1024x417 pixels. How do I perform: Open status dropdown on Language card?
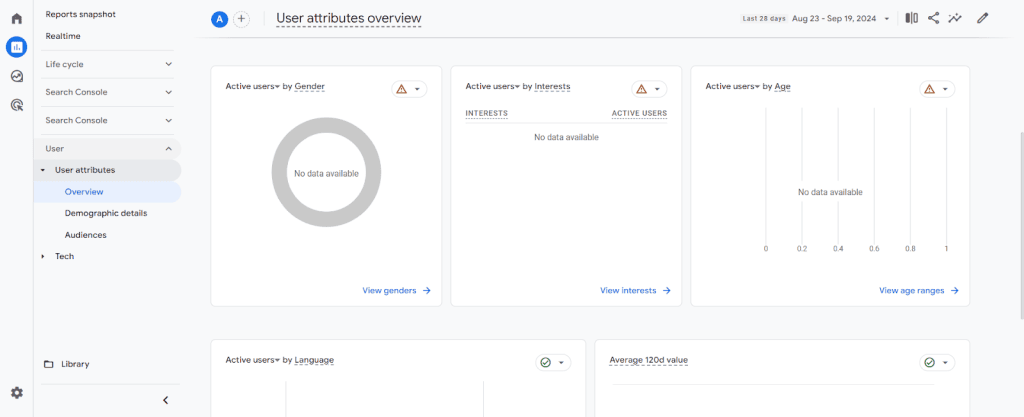(552, 362)
